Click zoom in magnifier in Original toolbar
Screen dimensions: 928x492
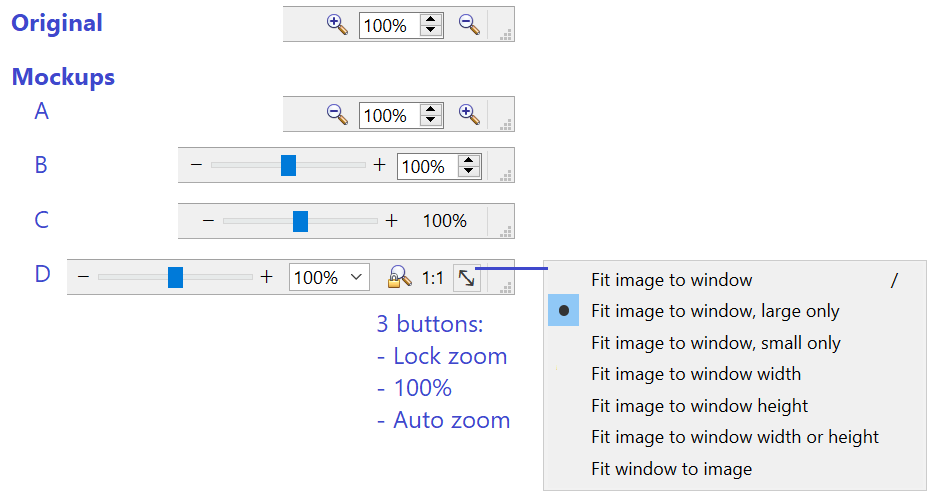[337, 24]
